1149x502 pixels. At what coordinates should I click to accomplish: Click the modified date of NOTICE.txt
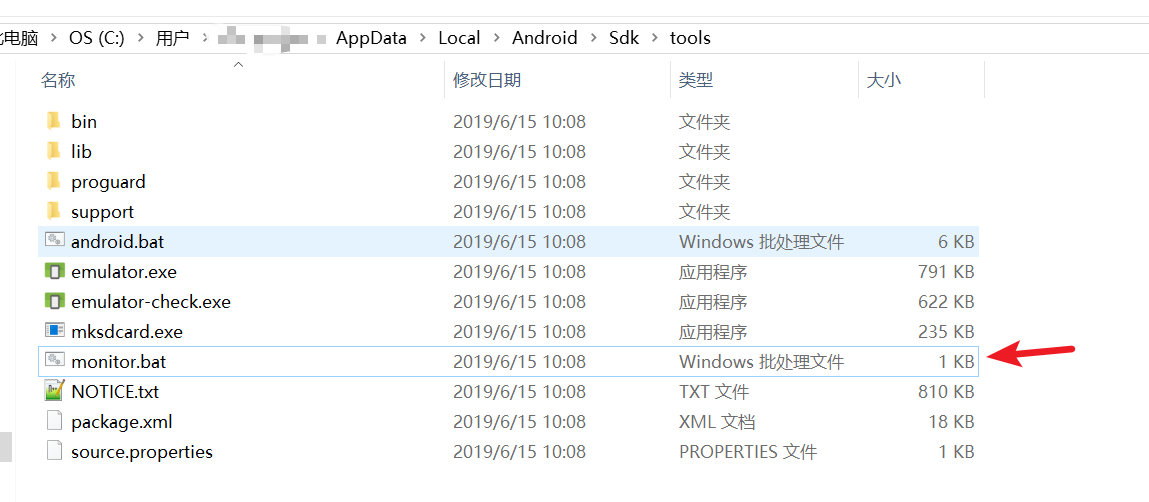(520, 392)
